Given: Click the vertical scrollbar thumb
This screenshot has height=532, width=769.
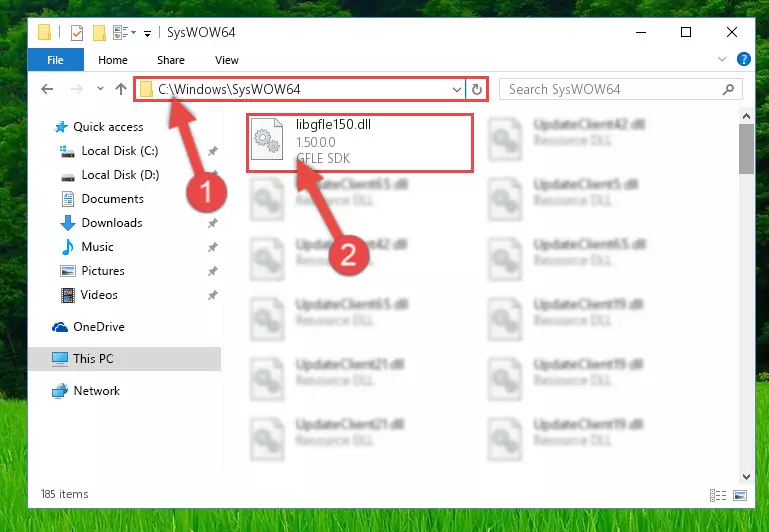Looking at the screenshot, I should coord(746,149).
